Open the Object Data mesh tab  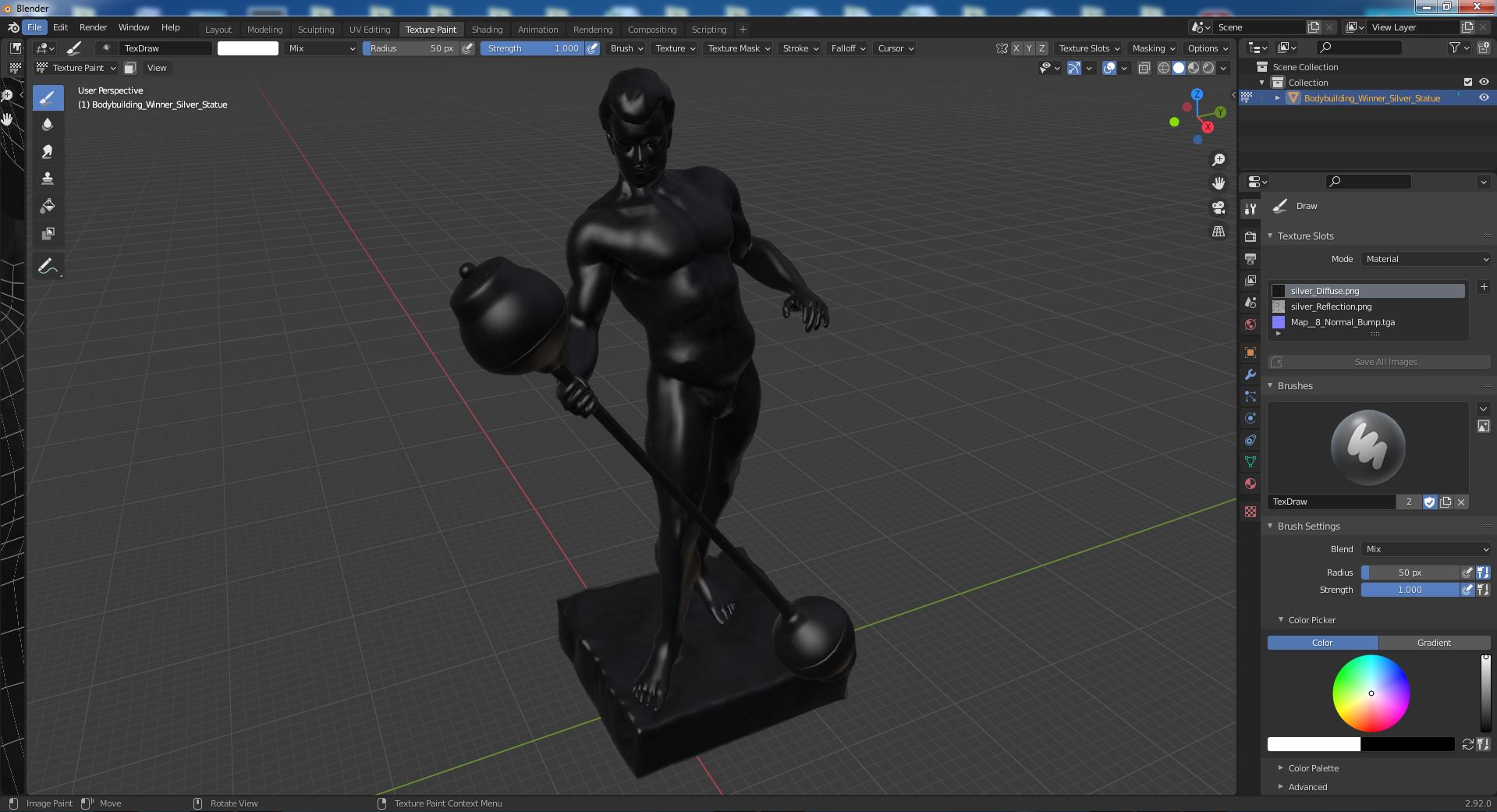[1250, 462]
